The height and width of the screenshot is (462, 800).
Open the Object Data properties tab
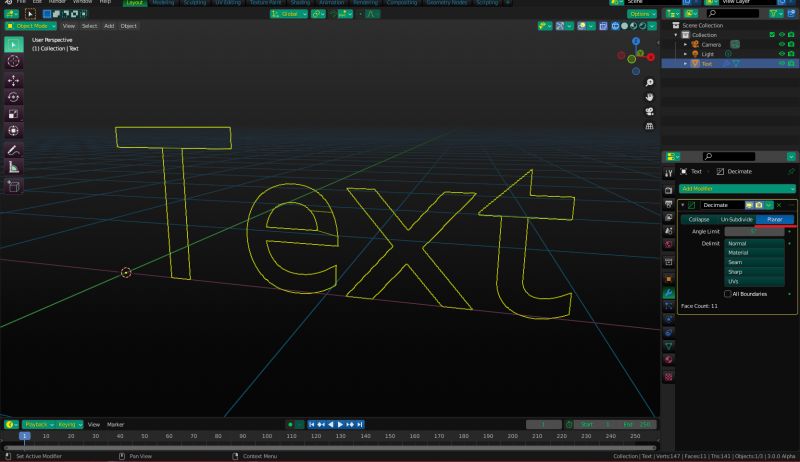pyautogui.click(x=668, y=346)
